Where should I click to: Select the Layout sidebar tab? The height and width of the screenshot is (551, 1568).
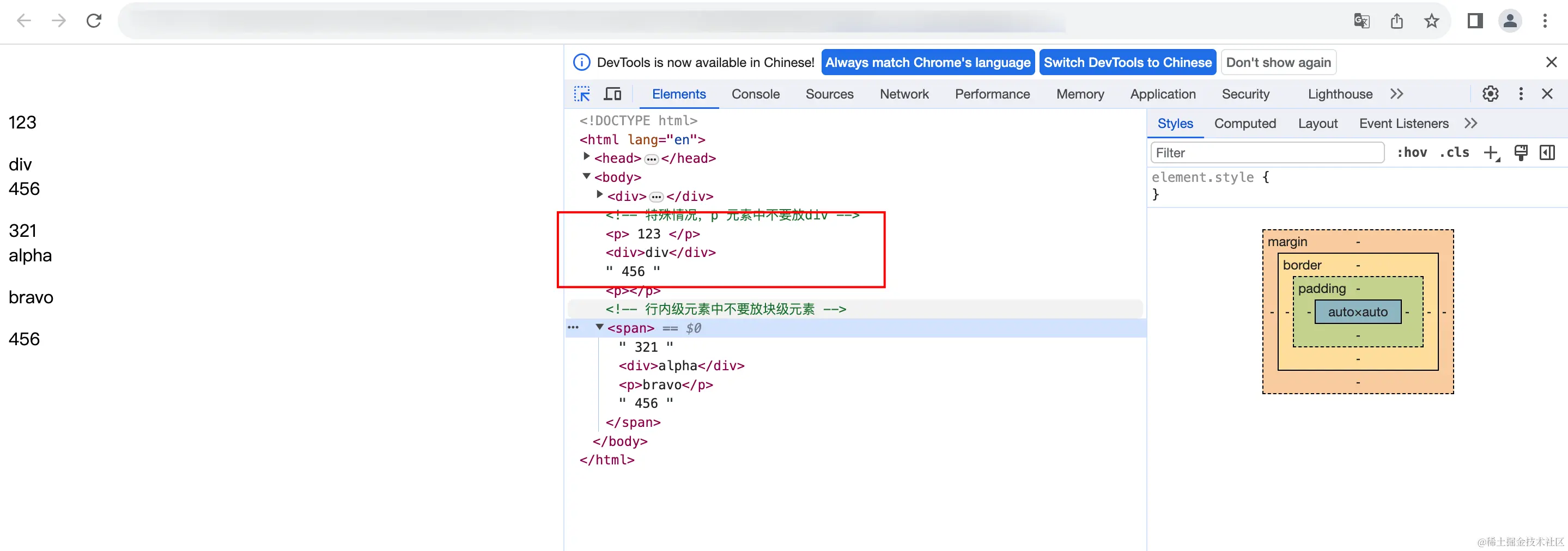1318,124
